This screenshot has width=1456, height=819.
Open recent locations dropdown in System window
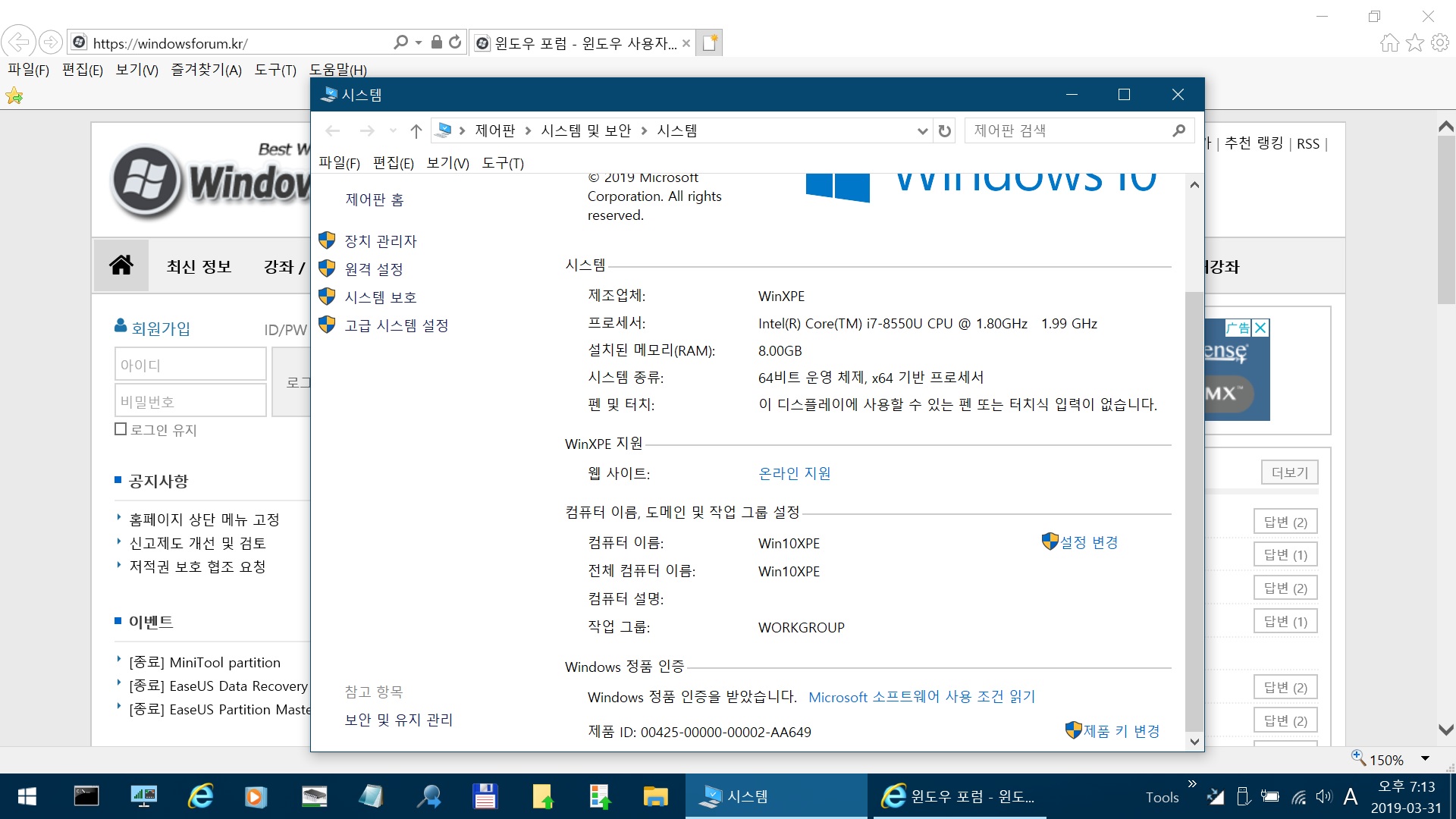pos(393,131)
